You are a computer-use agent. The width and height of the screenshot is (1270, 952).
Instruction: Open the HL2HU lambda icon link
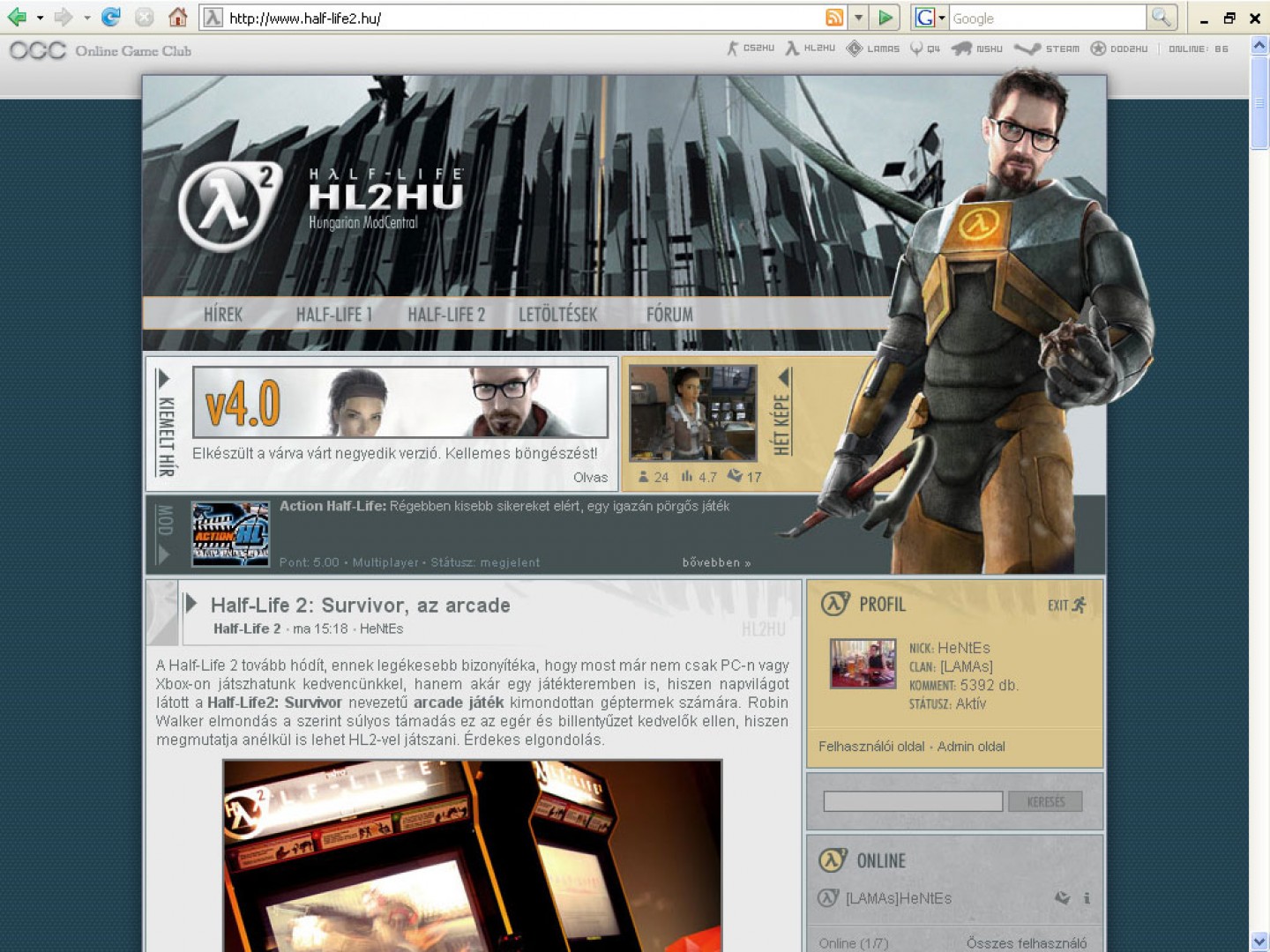811,48
